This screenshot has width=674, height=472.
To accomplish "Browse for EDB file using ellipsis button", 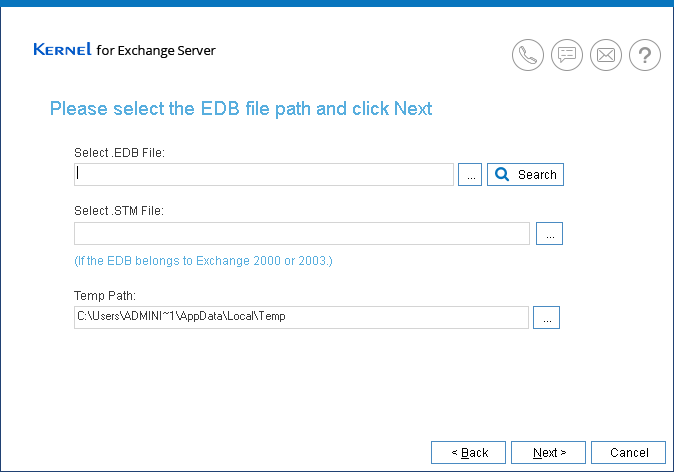I will [x=470, y=175].
